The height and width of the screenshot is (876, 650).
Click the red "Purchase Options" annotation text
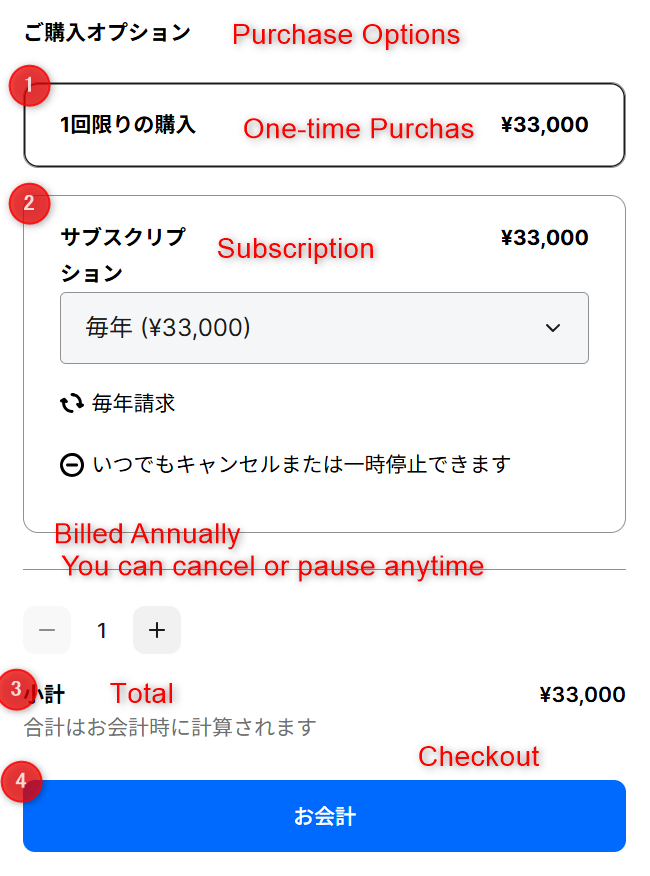pyautogui.click(x=346, y=35)
